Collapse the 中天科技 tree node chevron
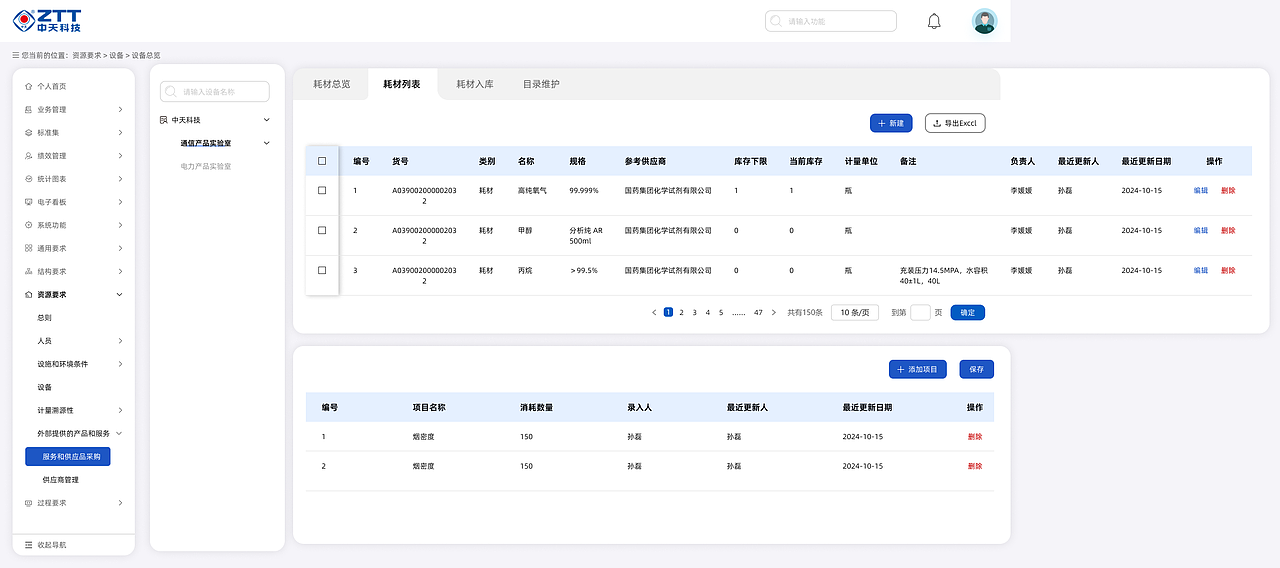 pos(266,120)
